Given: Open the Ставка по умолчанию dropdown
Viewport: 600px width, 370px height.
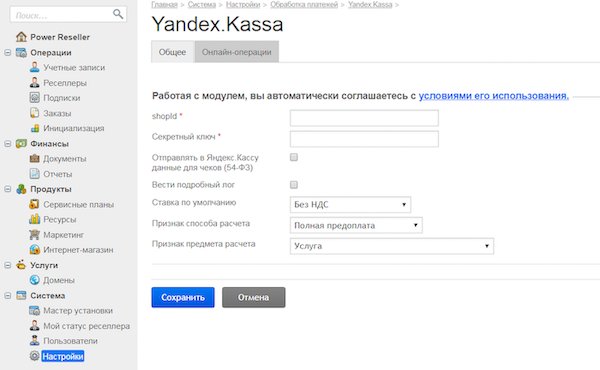Looking at the screenshot, I should [x=350, y=204].
